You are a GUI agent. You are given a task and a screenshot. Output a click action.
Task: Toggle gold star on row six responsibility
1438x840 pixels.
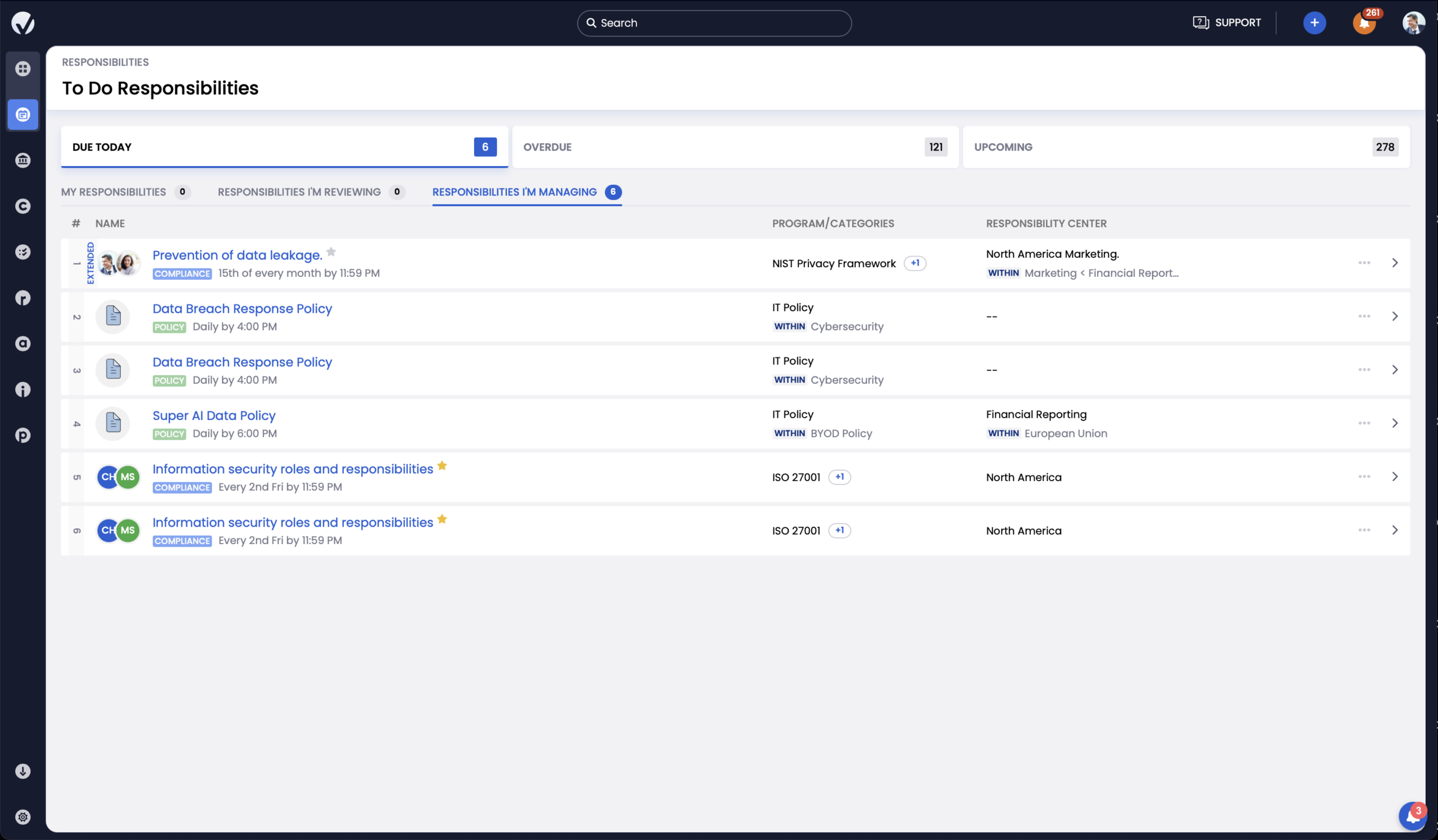pos(442,519)
